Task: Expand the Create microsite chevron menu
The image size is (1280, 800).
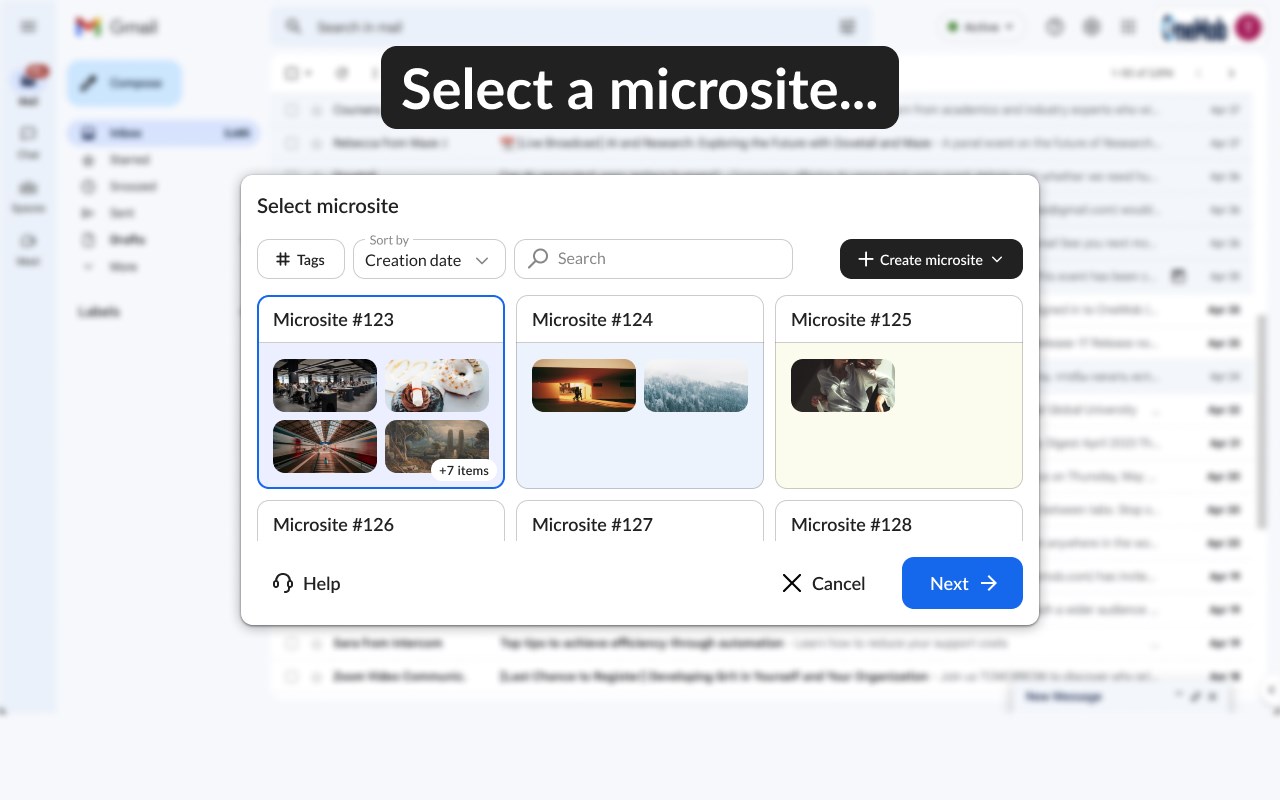Action: coord(997,260)
